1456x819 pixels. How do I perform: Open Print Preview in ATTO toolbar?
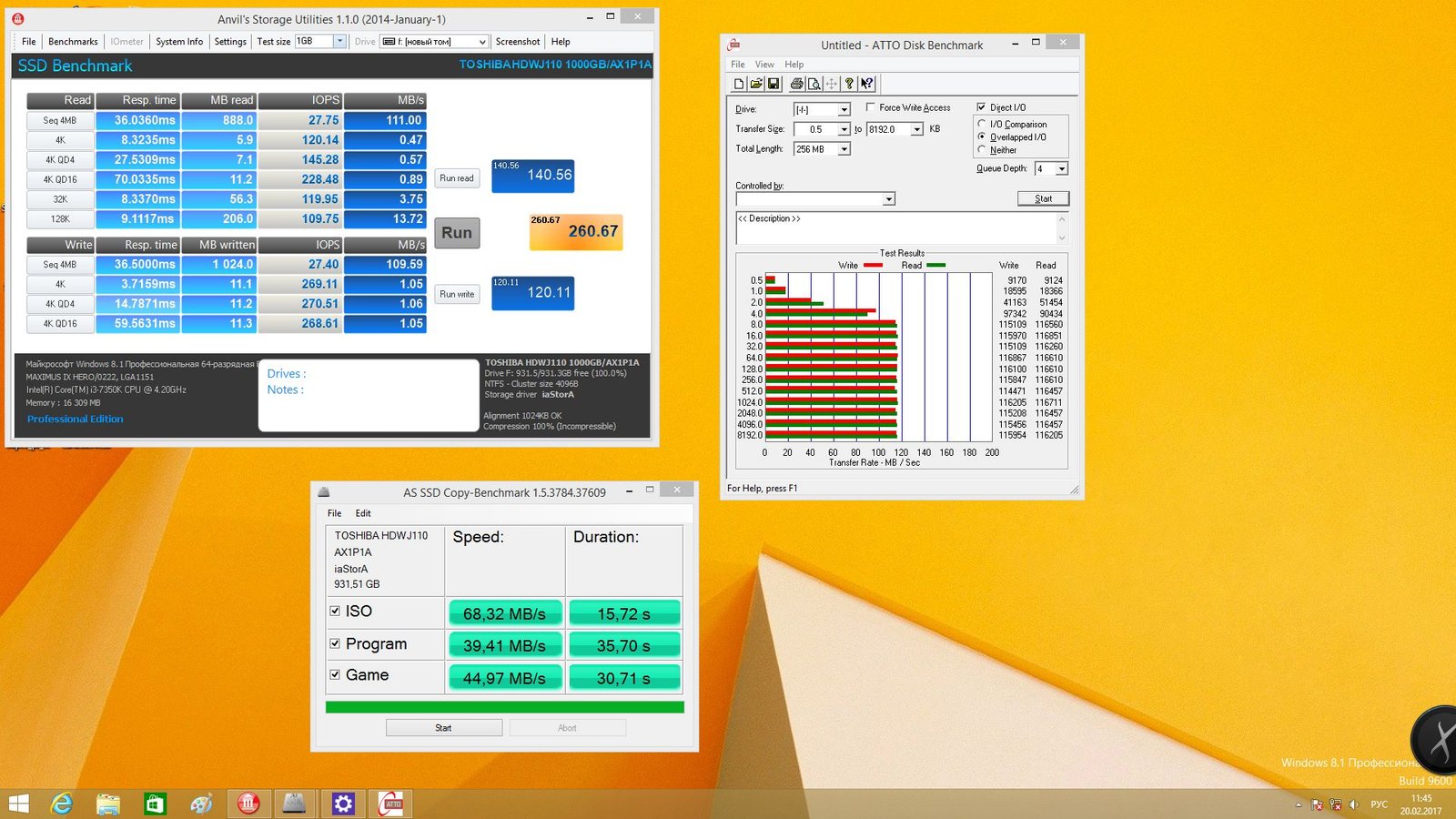pos(814,84)
